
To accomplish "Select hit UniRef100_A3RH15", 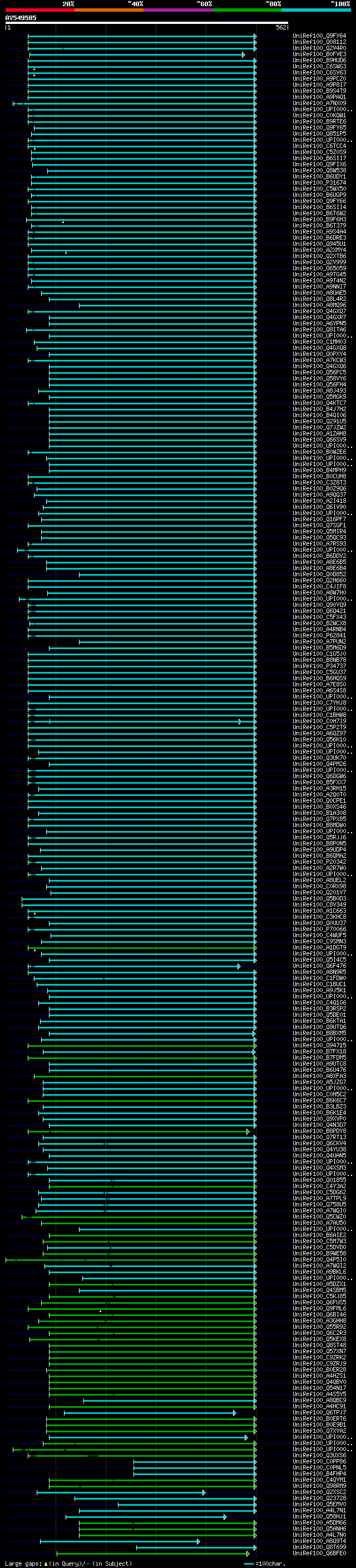I will [319, 789].
